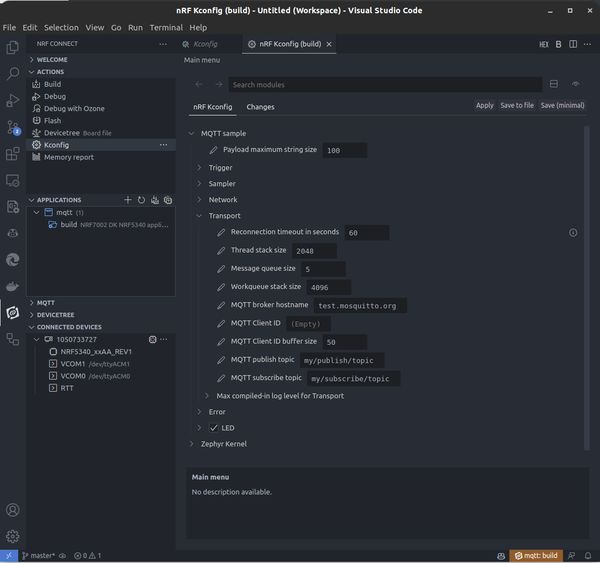Click the MQTT publish topic field
This screenshot has width=600, height=563.
342,361
